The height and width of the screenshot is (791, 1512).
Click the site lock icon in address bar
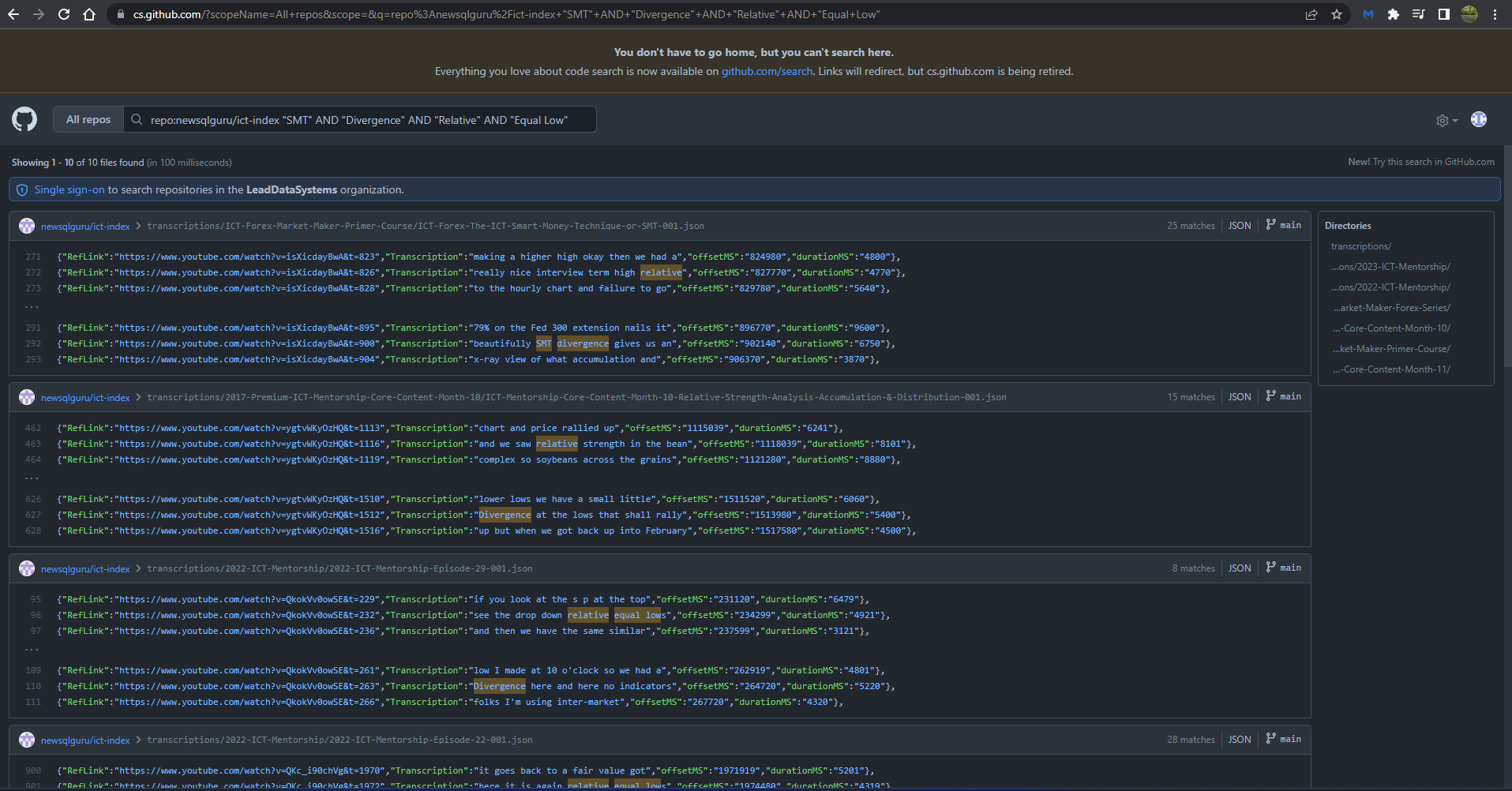tap(120, 14)
